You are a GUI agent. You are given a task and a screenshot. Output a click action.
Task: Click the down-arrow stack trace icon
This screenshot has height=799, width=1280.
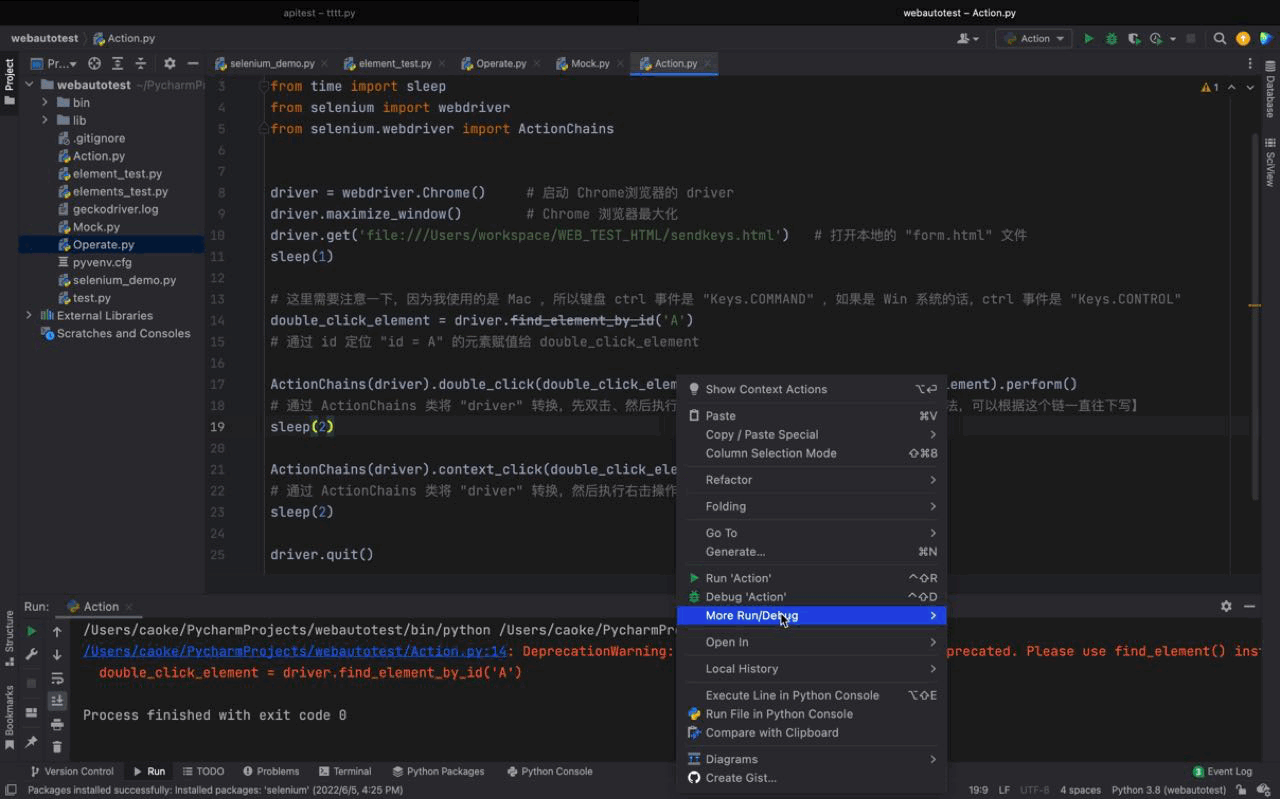57,655
